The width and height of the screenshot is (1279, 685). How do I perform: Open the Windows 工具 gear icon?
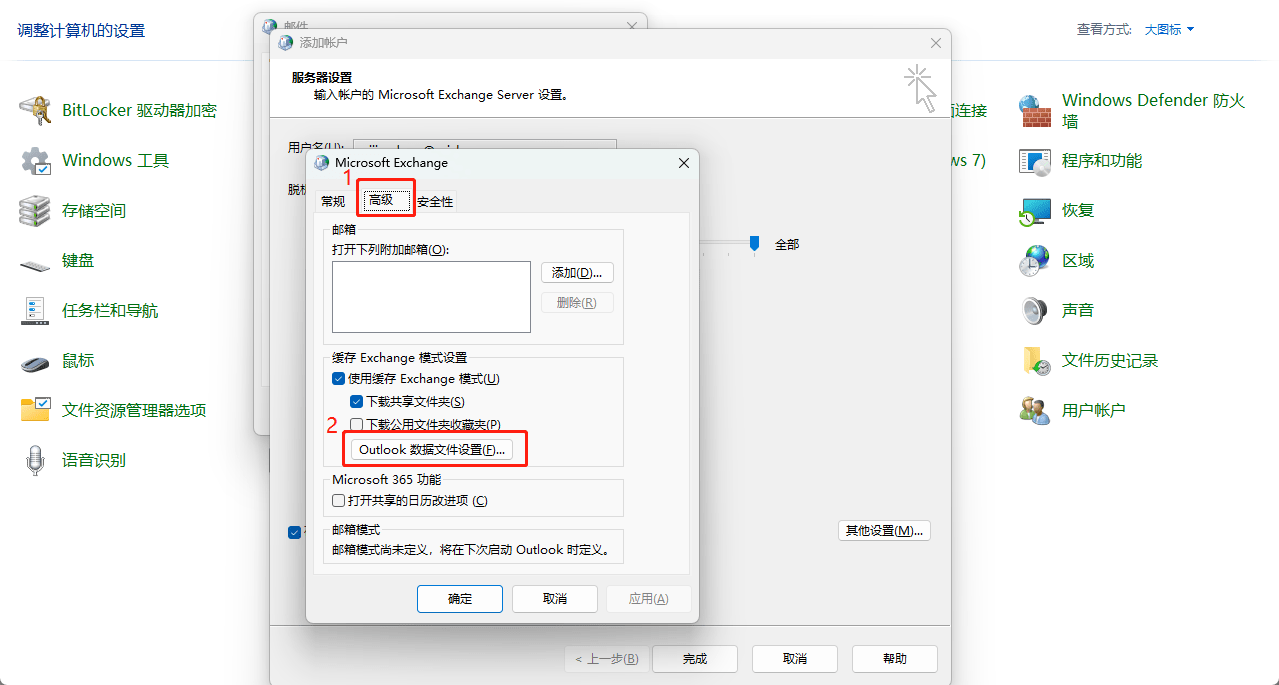pyautogui.click(x=35, y=160)
